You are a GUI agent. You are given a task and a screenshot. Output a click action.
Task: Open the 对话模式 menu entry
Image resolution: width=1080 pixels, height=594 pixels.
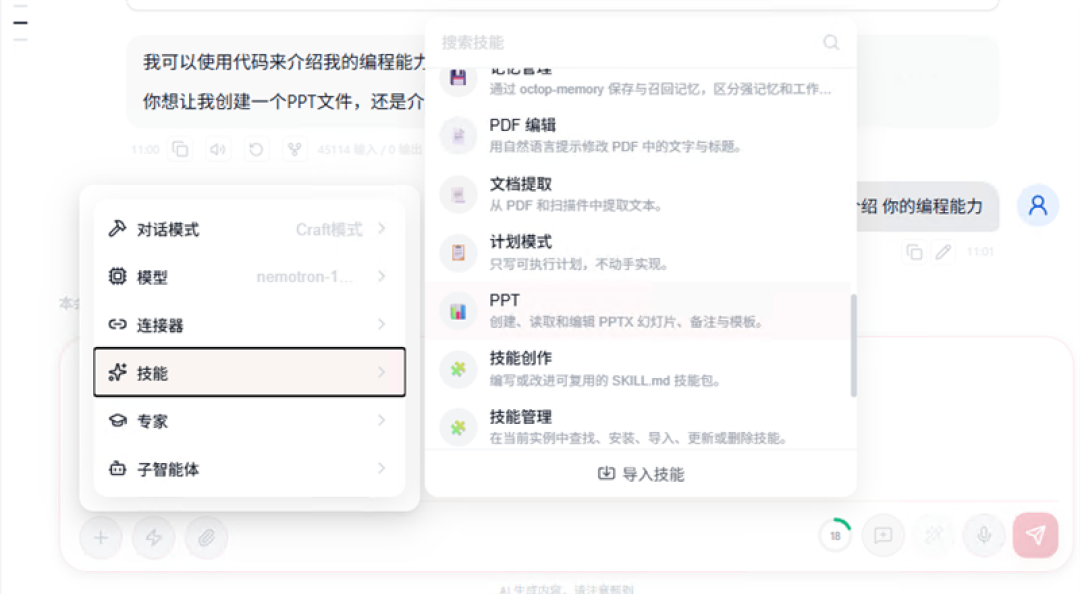(249, 229)
